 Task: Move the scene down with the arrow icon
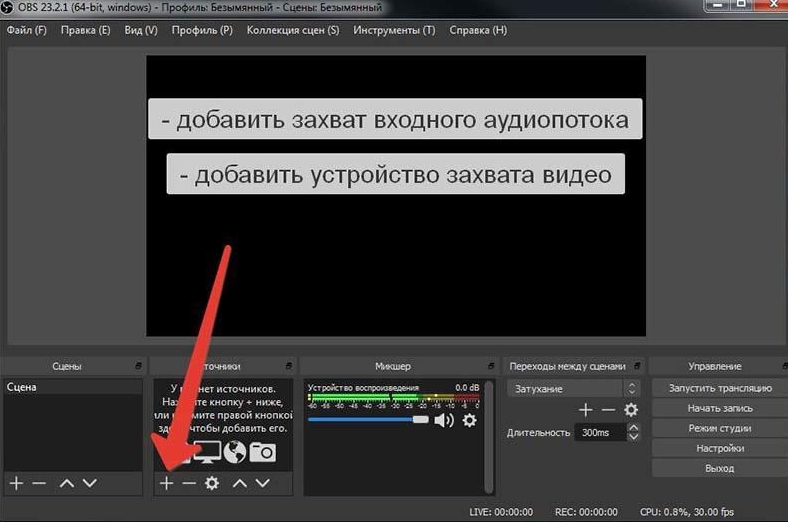click(x=90, y=483)
